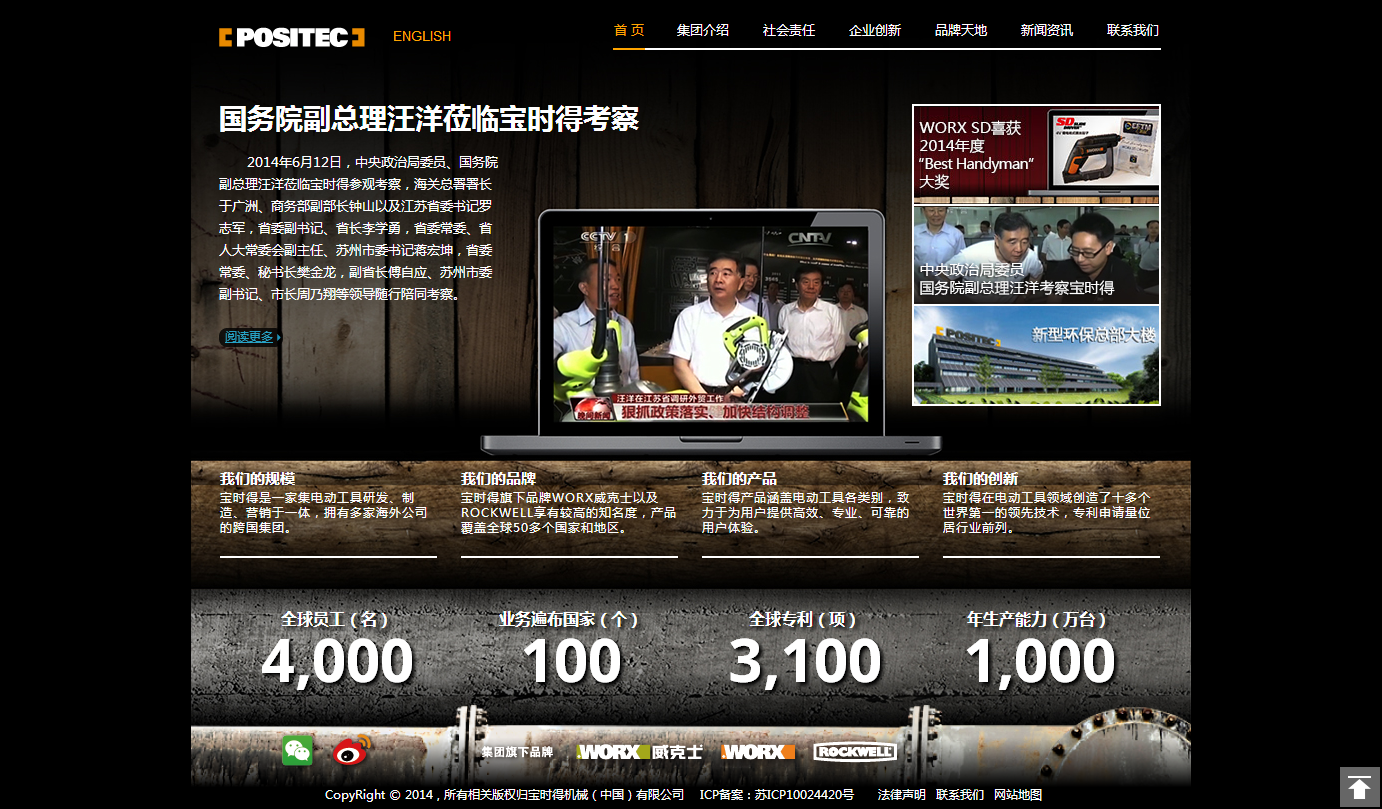1382x809 pixels.
Task: Click the WORX 威克士 brand logo
Action: click(639, 752)
